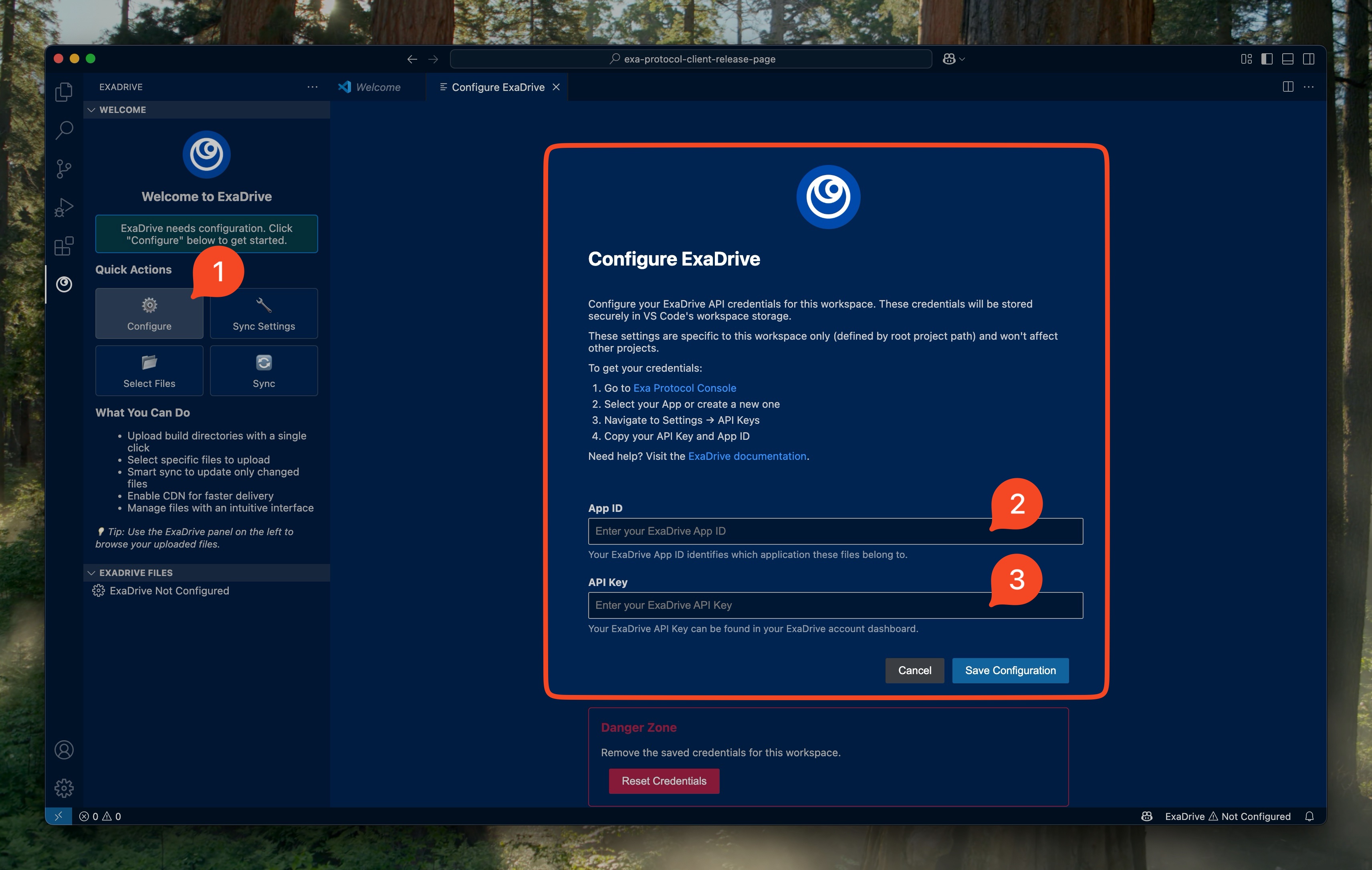The height and width of the screenshot is (870, 1372).
Task: Click the command center search box
Action: coord(690,58)
